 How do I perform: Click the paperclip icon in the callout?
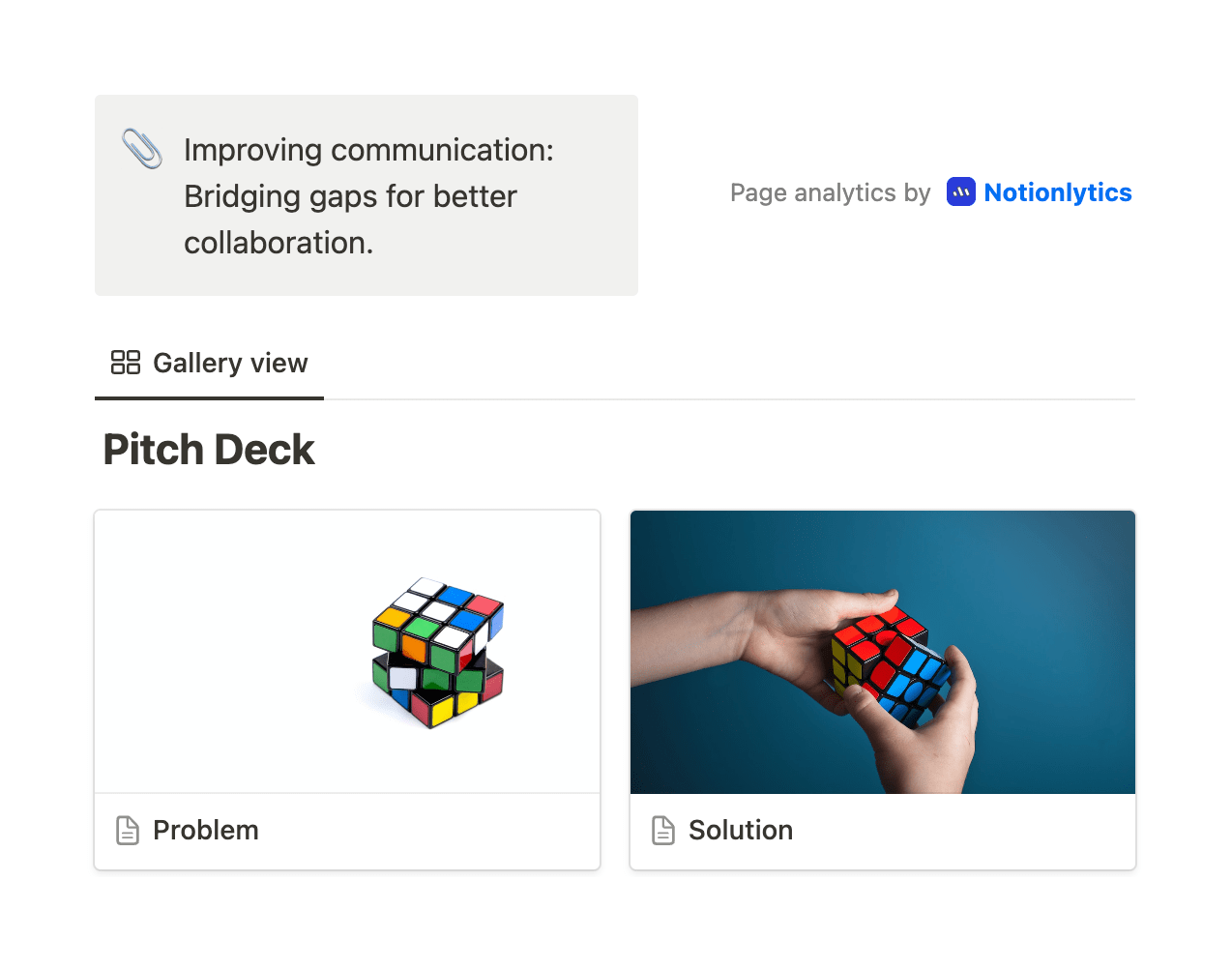coord(142,149)
